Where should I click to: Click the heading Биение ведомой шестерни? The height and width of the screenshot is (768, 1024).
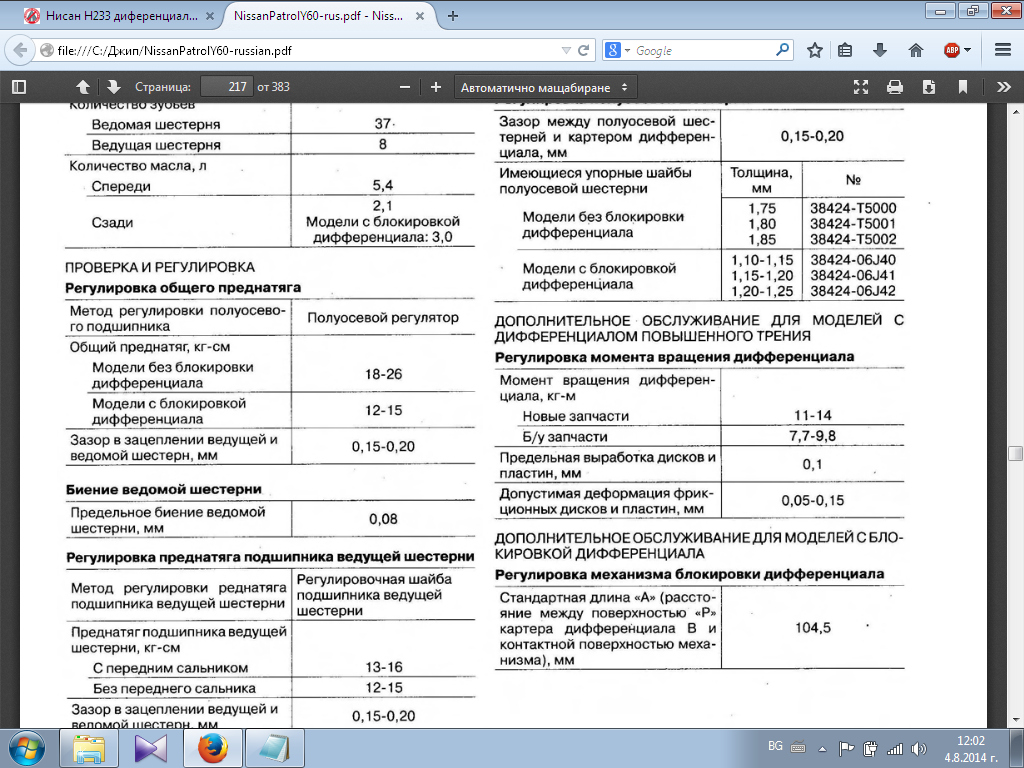click(x=164, y=489)
